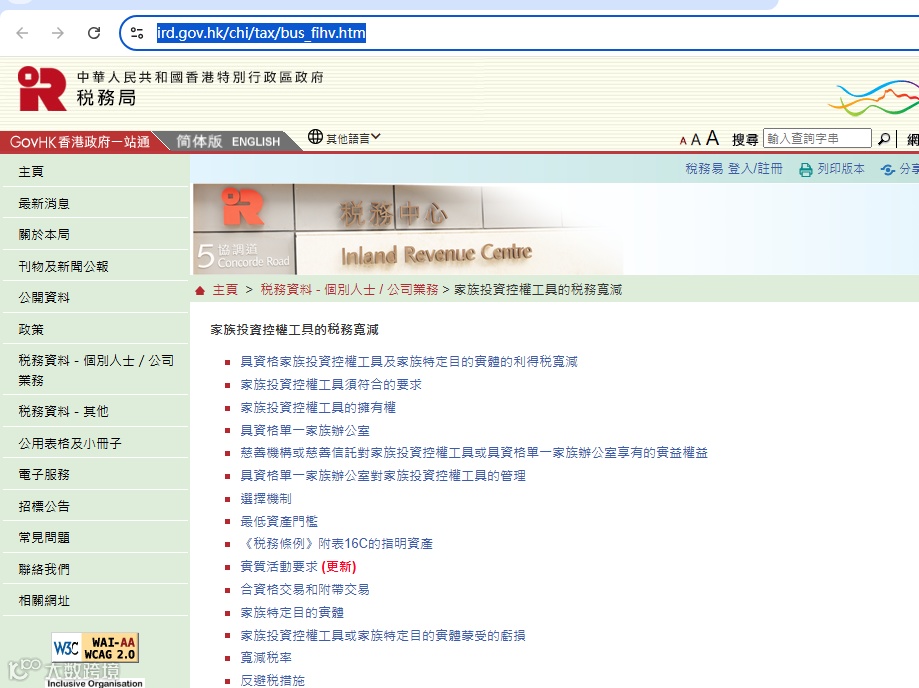This screenshot has width=919, height=688.
Task: Click the W3C WAI-AA WCAG 2.0 badge
Action: pyautogui.click(x=95, y=648)
